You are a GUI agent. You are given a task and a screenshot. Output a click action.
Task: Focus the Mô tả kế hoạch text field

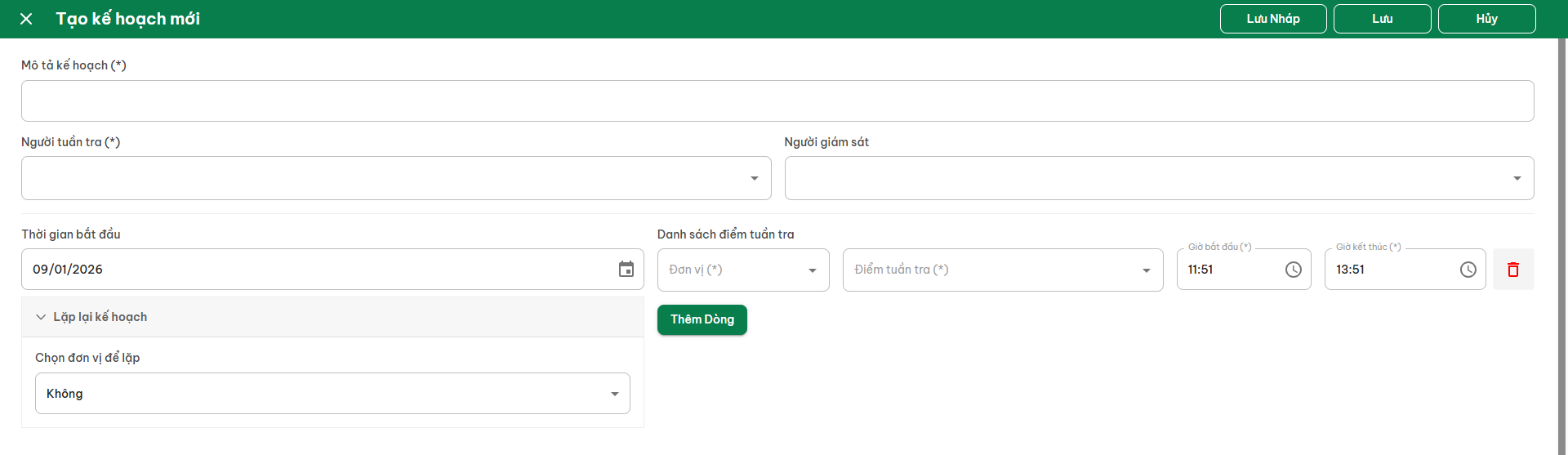click(x=777, y=101)
